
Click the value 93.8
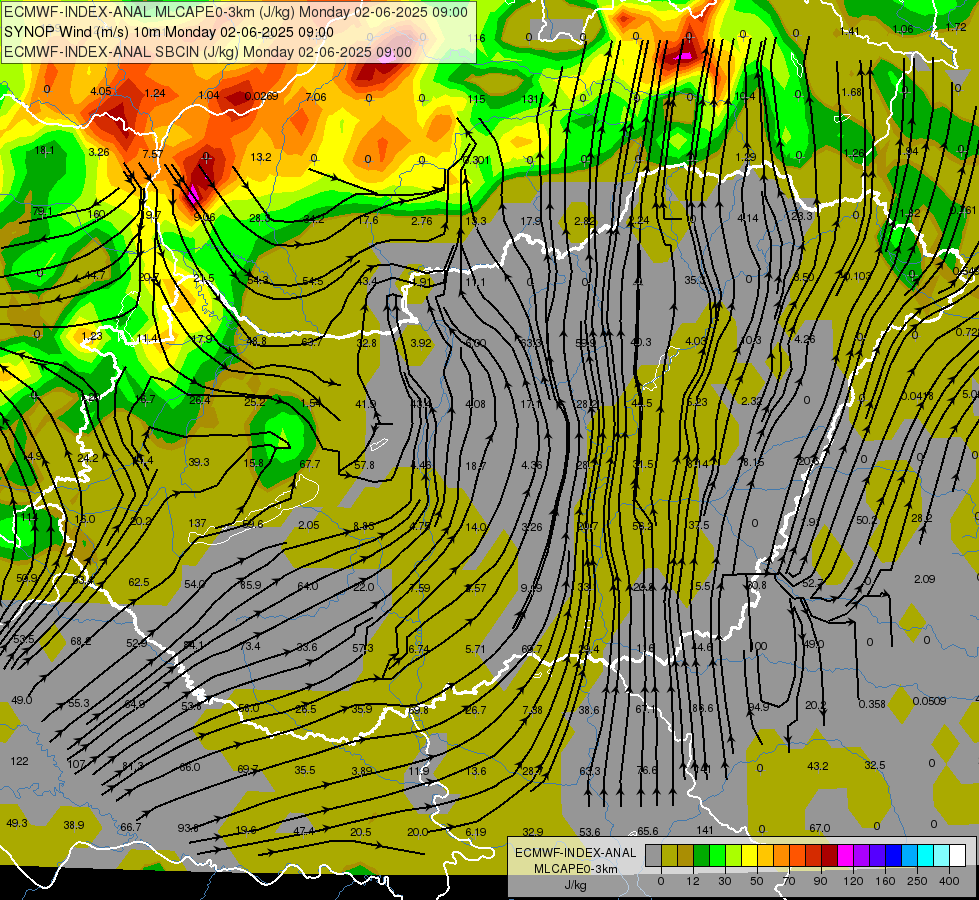tap(188, 828)
